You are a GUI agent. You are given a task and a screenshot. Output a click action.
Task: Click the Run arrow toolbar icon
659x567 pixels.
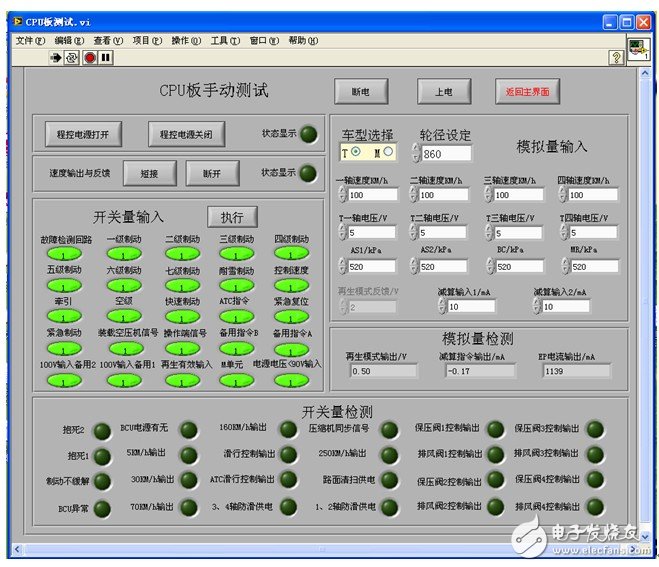[x=57, y=58]
